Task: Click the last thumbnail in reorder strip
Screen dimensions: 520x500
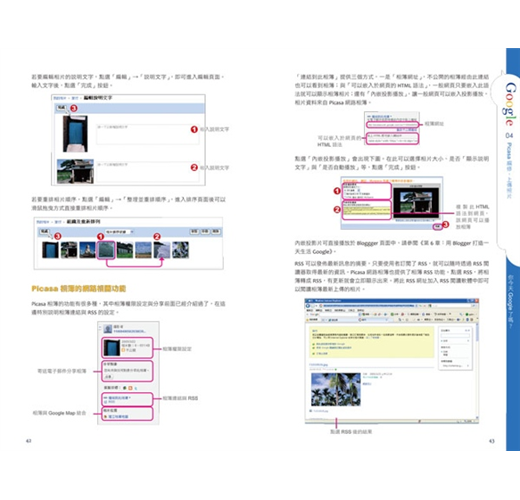Action: 180,250
